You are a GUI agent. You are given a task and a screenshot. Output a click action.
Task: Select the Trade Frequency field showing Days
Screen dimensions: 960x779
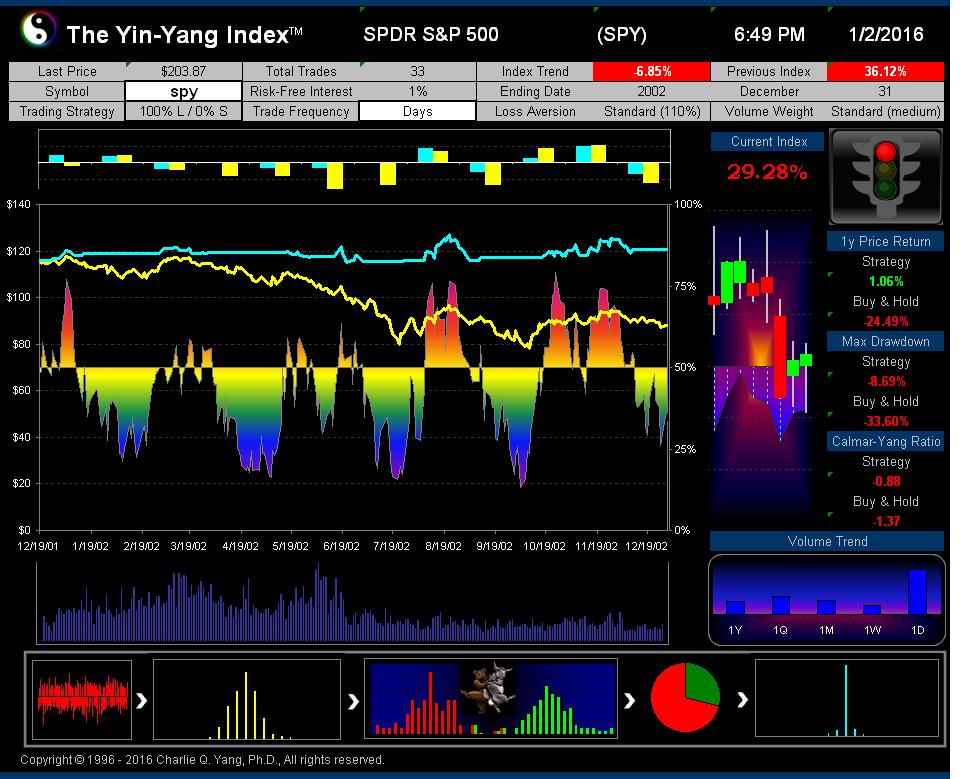click(x=417, y=111)
